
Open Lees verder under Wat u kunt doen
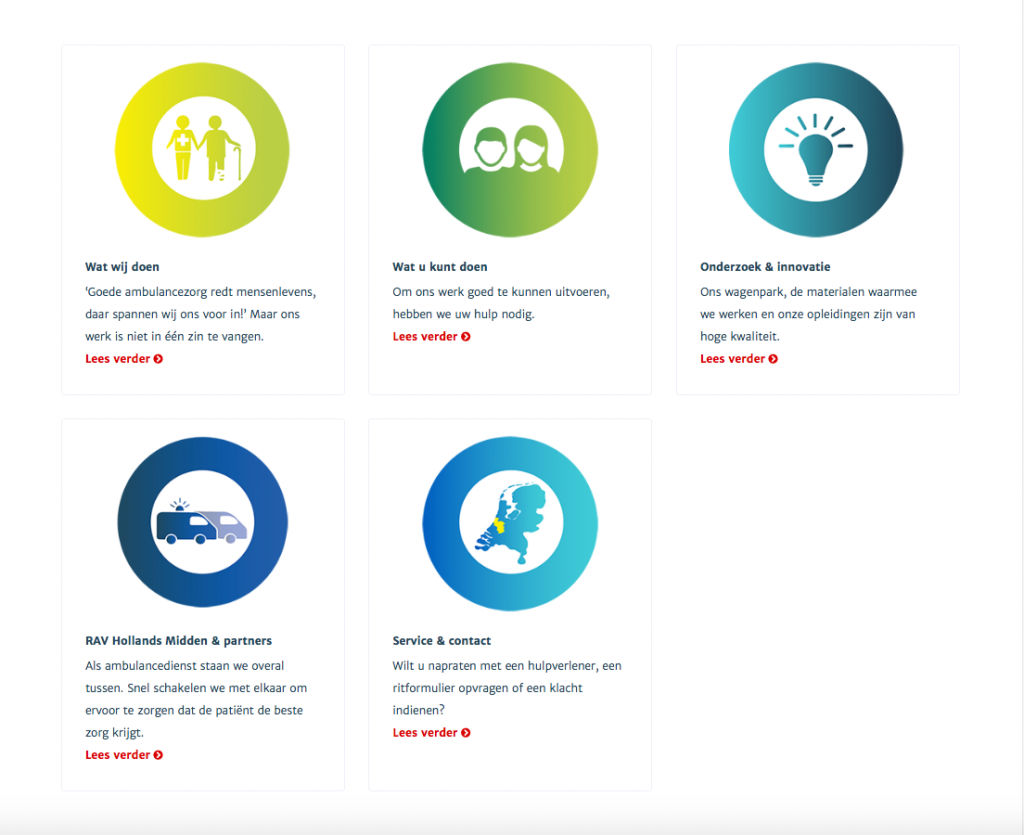432,337
